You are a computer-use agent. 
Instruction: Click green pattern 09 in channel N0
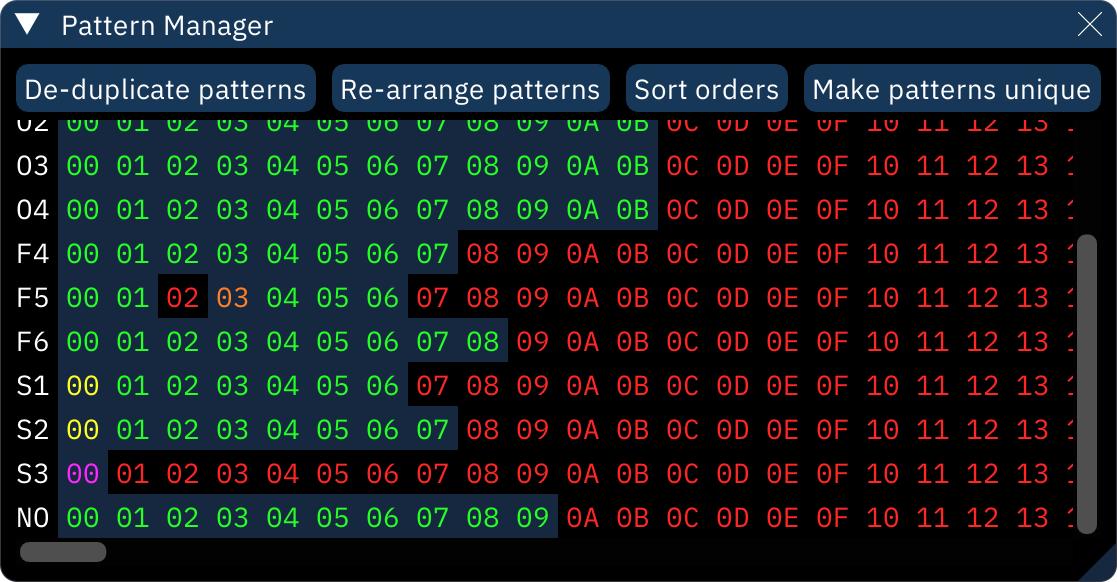click(533, 517)
